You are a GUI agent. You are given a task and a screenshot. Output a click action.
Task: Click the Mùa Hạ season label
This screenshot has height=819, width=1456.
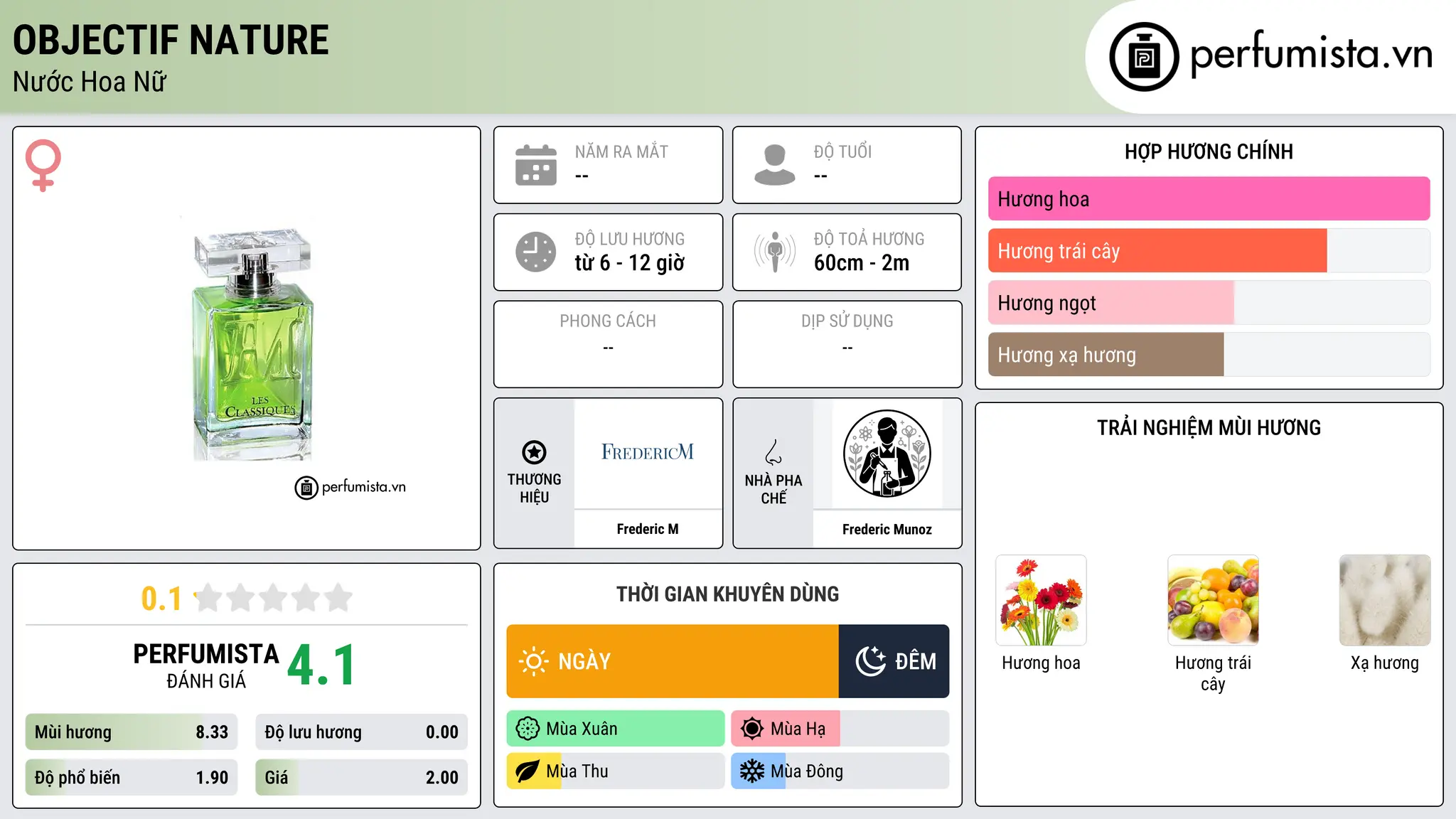[798, 729]
